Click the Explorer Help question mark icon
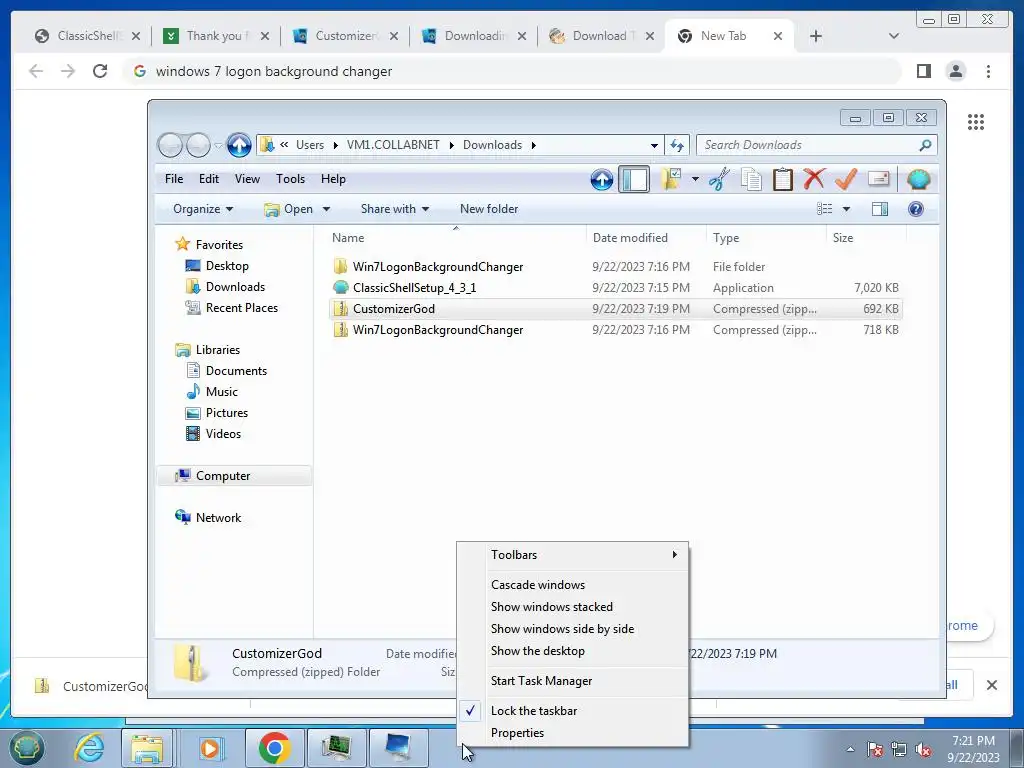Viewport: 1024px width, 768px height. pos(916,209)
